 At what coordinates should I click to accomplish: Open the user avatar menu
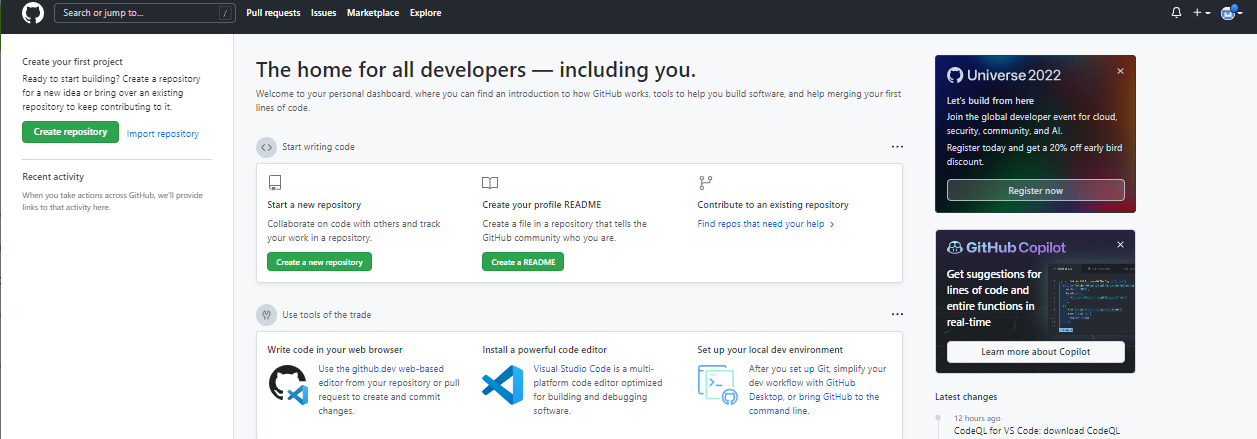[x=1231, y=13]
